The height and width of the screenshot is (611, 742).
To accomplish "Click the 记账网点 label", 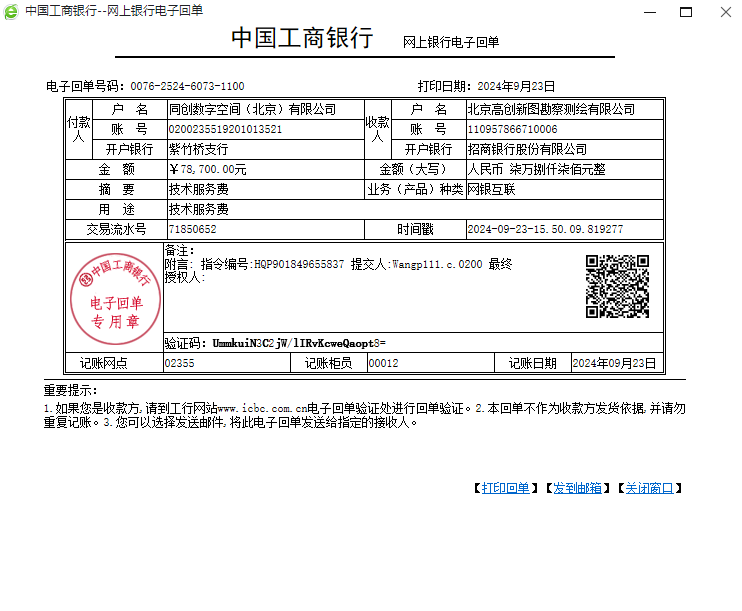I will tap(104, 363).
